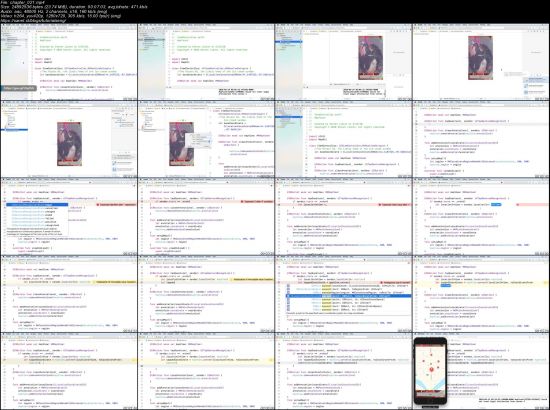Select the highlighted top row in narrow autocomplete dropdown
The image size is (550, 410).
(x=37, y=204)
